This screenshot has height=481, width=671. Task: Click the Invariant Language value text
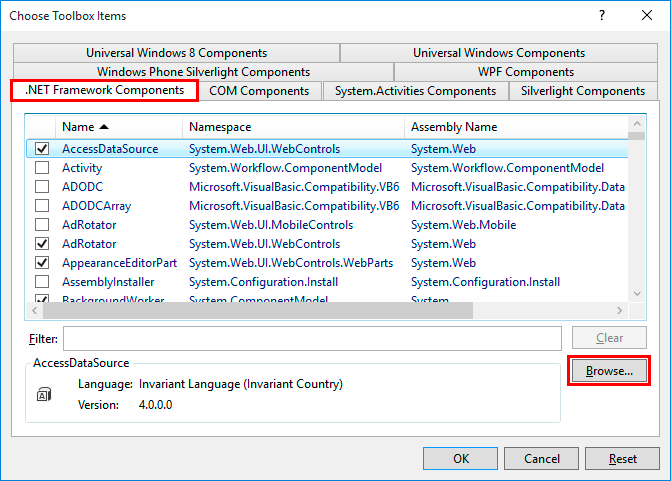240,384
